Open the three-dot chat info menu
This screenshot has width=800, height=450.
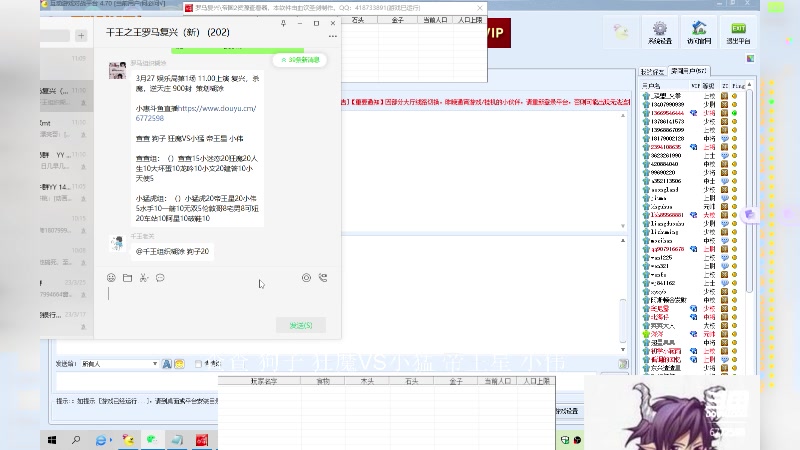point(333,36)
